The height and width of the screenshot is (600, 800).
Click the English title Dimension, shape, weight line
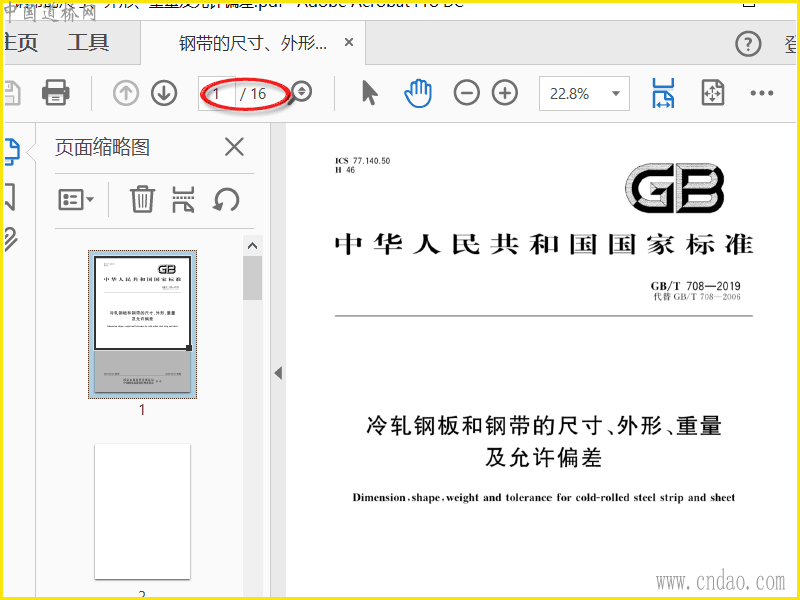(544, 497)
